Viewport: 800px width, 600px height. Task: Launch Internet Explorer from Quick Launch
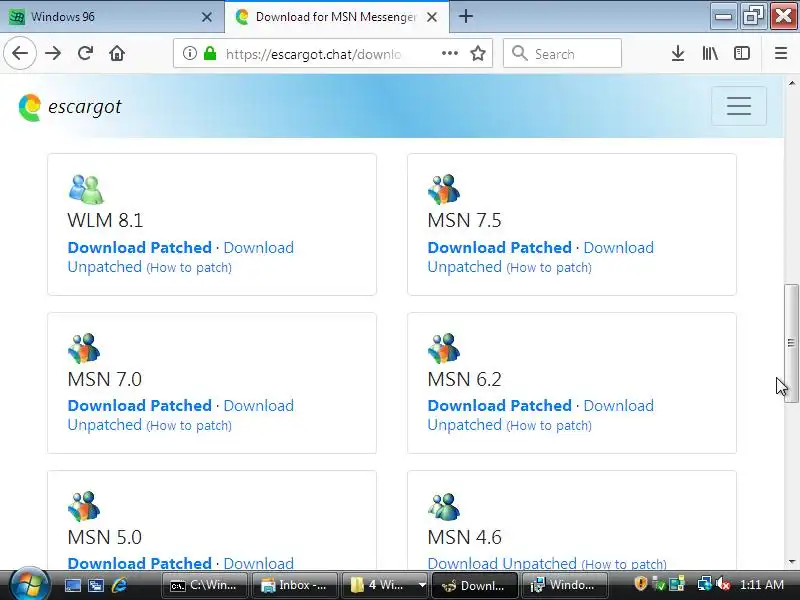119,585
